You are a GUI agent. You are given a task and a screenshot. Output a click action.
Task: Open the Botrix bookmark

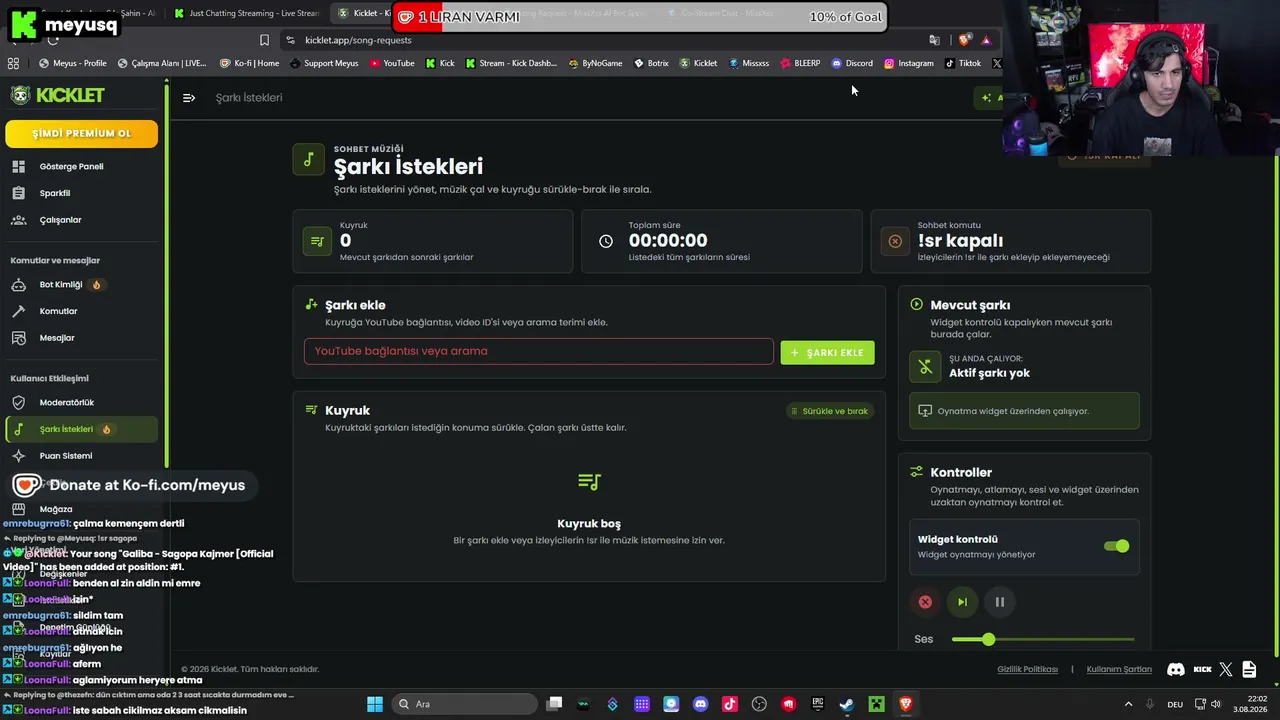click(x=651, y=63)
